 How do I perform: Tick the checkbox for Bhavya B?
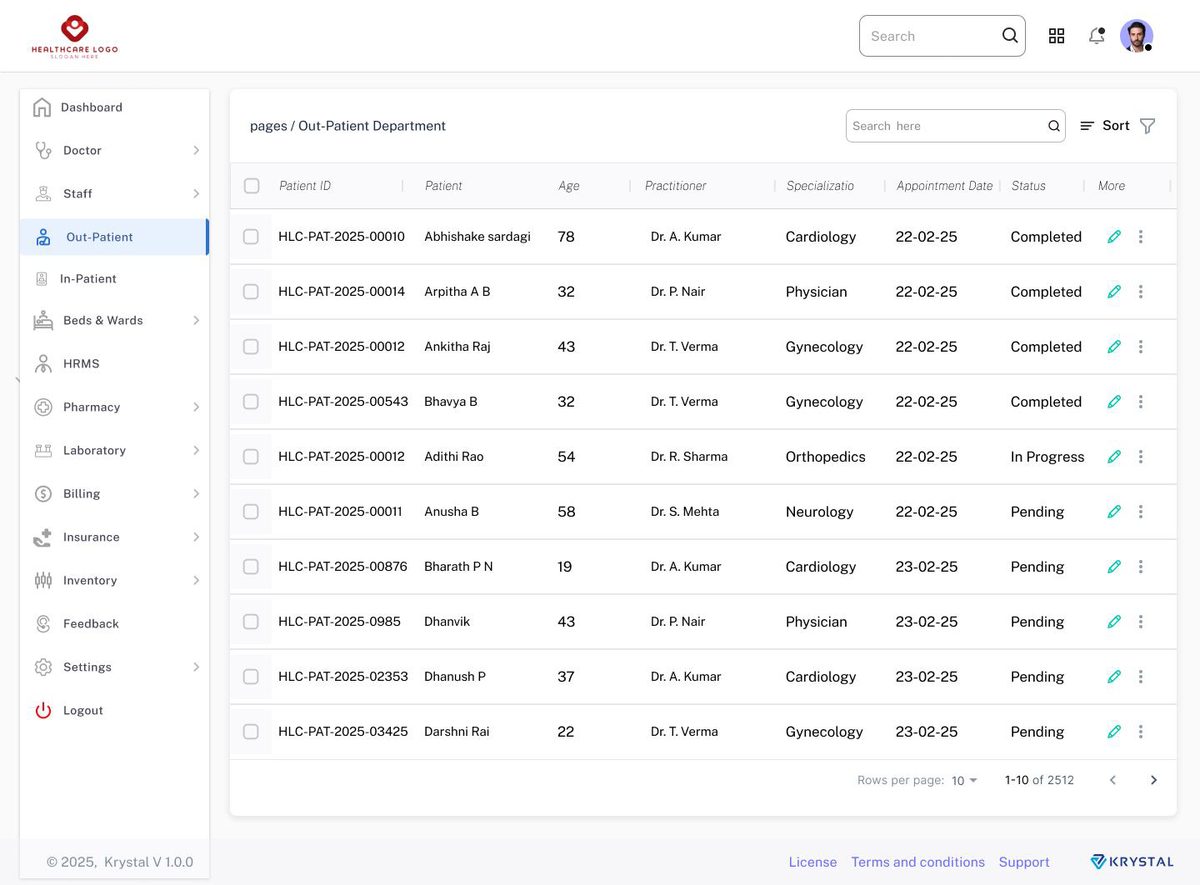(251, 402)
